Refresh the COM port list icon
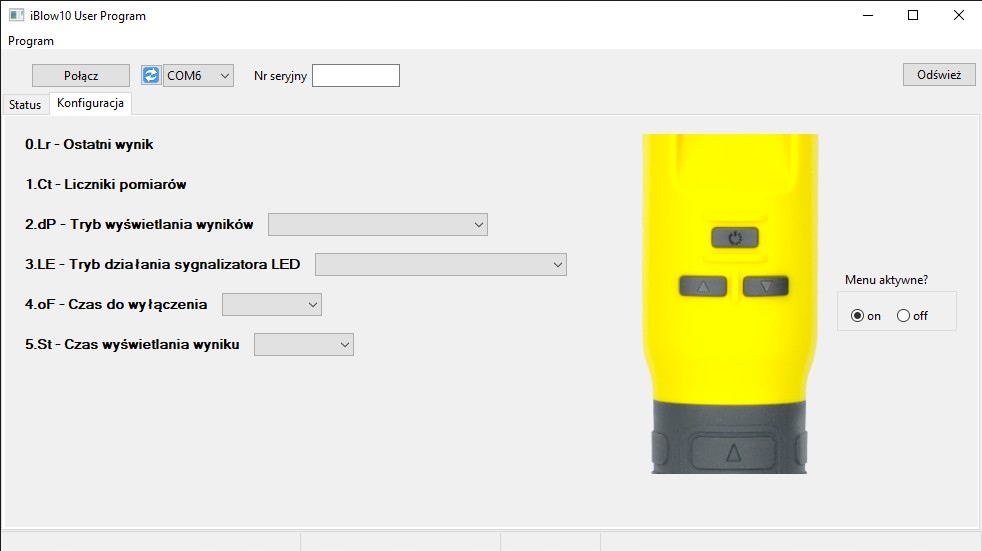Image resolution: width=982 pixels, height=551 pixels. (151, 75)
